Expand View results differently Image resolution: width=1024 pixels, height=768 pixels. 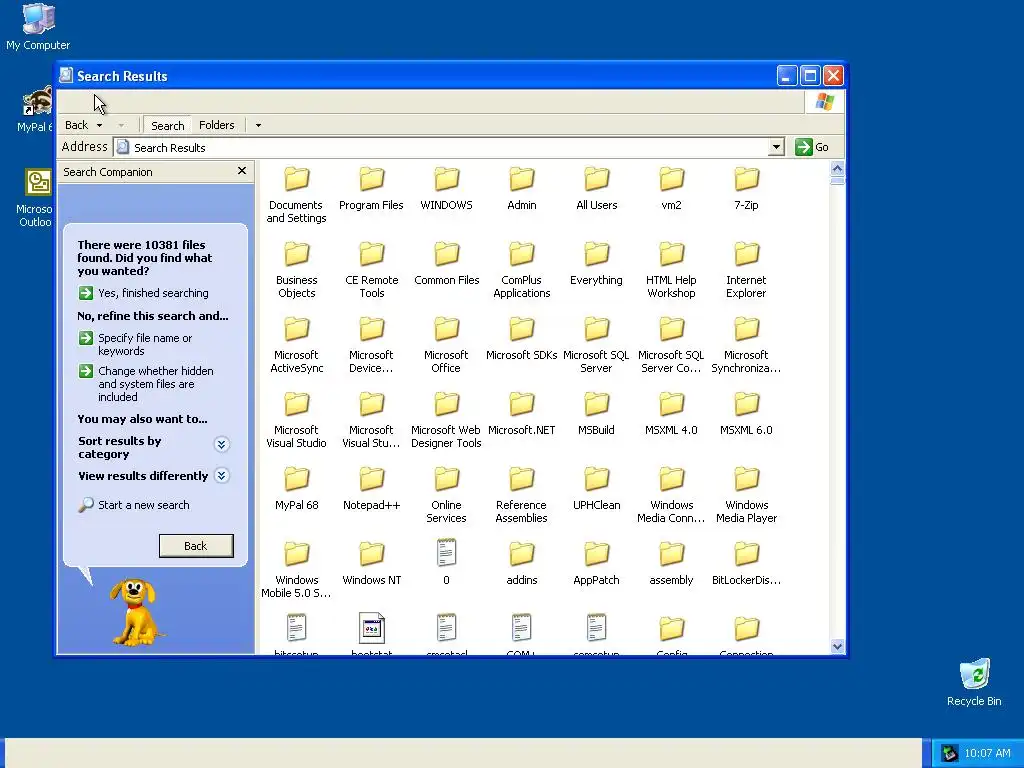(x=221, y=475)
